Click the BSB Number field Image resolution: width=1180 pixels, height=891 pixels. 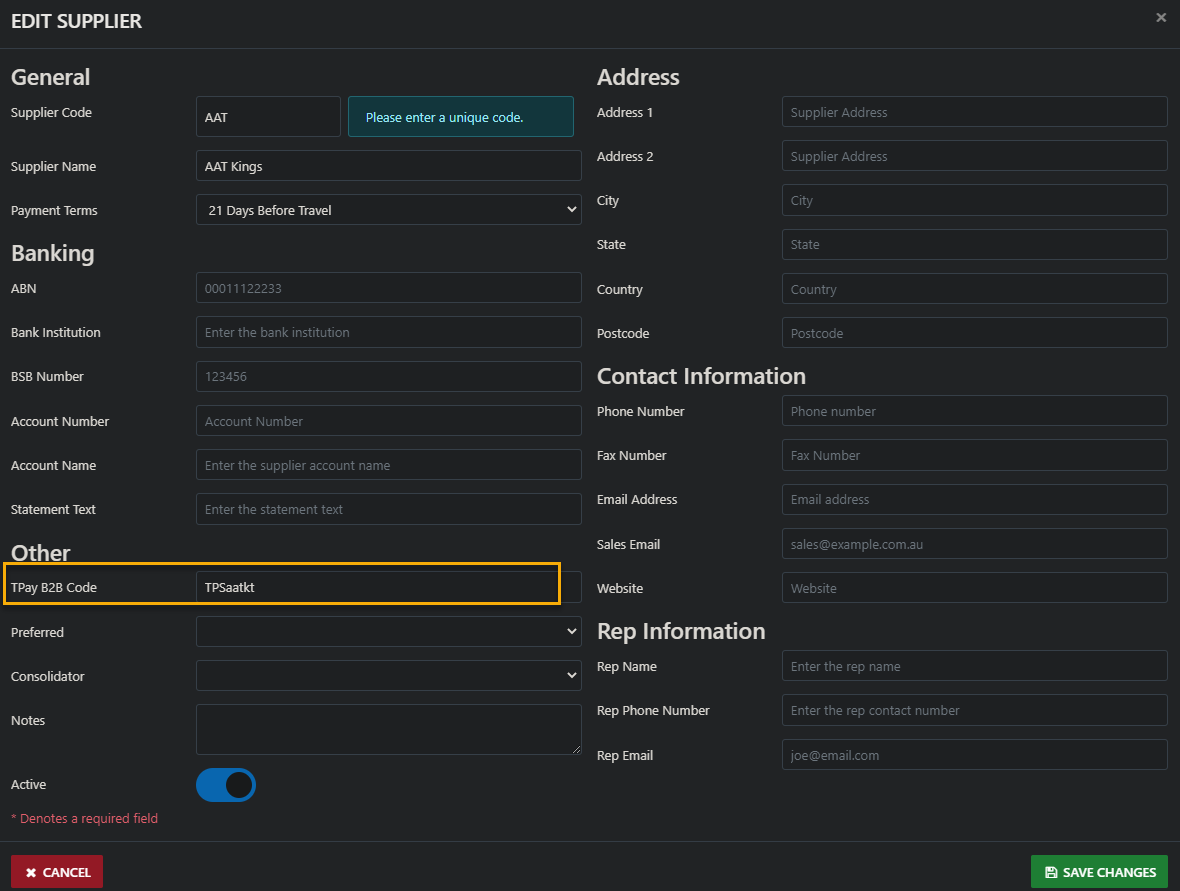[388, 377]
